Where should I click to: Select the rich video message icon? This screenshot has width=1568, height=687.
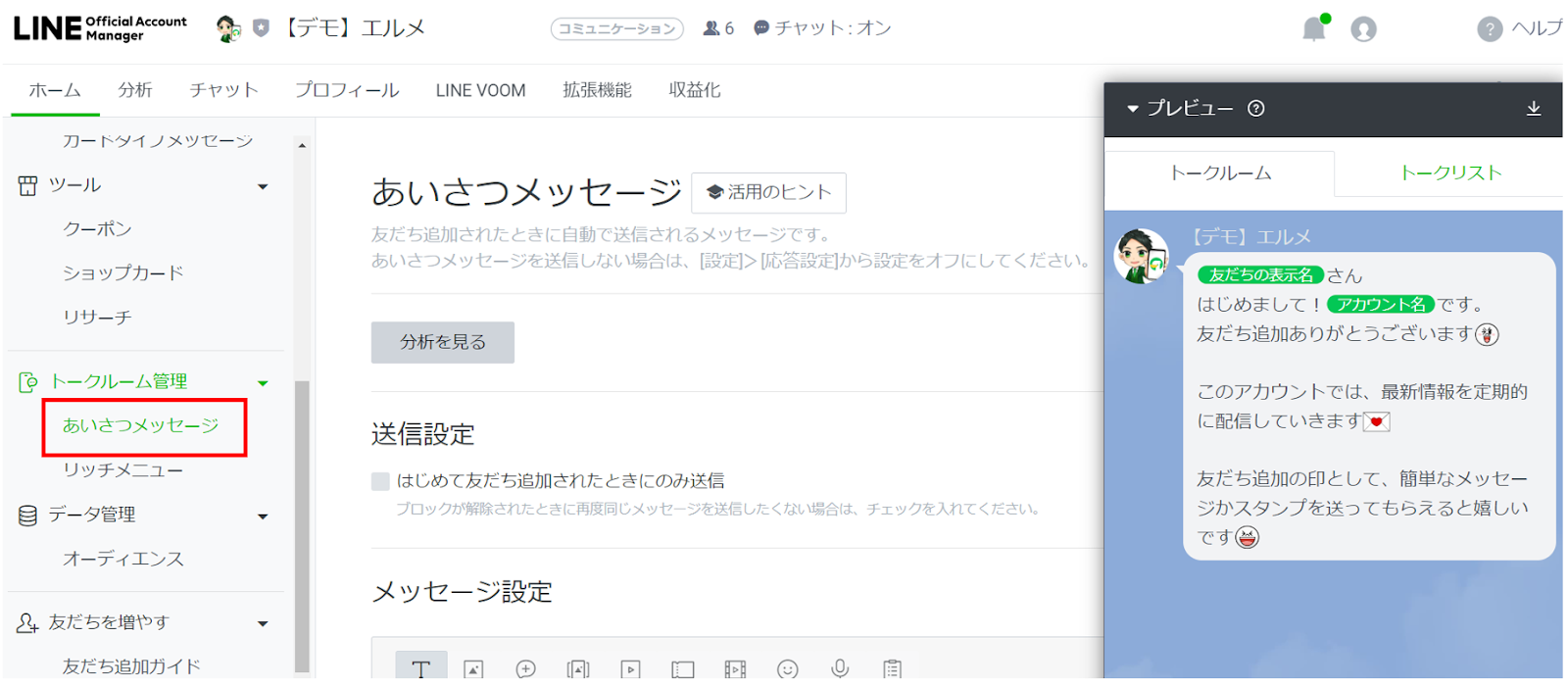tap(735, 669)
